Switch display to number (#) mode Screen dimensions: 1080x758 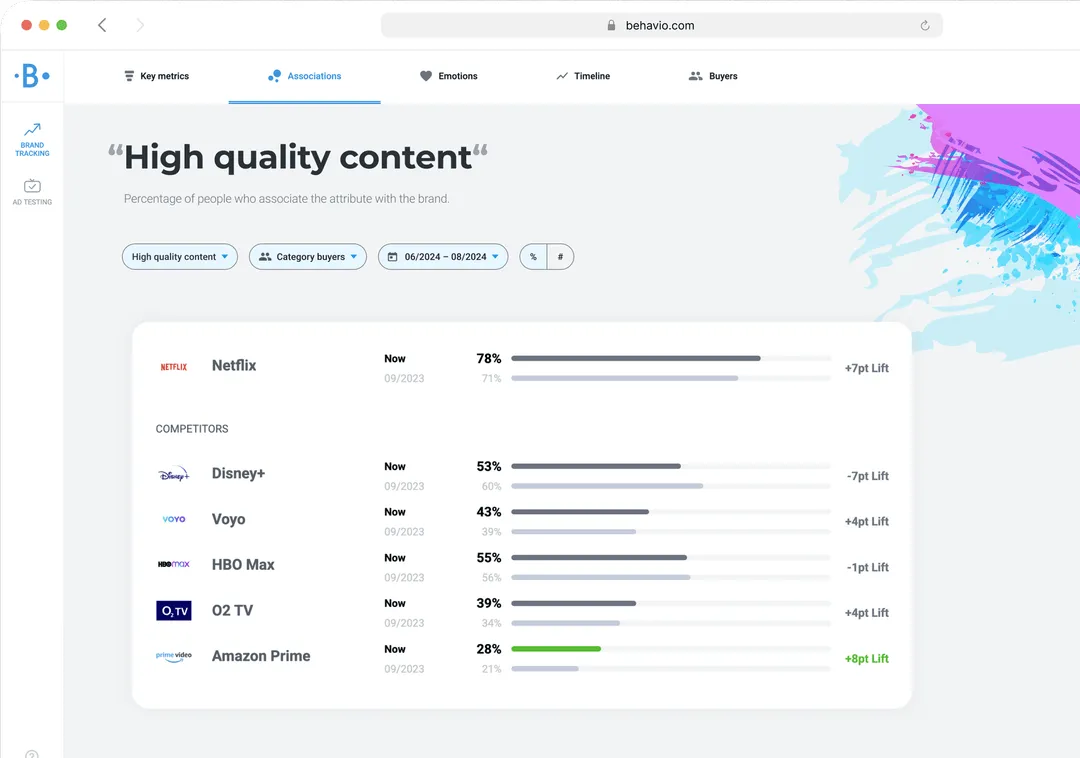click(x=561, y=257)
